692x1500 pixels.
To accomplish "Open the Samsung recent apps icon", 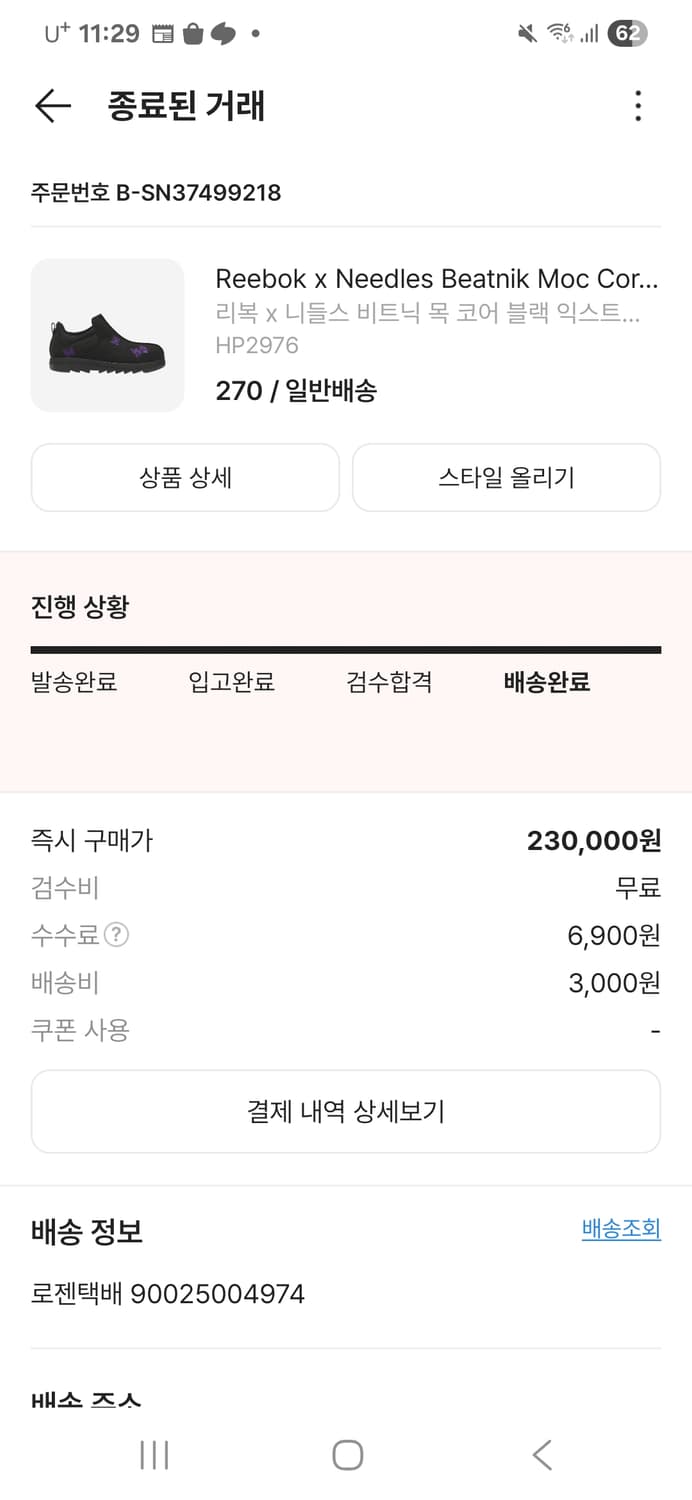I will [154, 1456].
